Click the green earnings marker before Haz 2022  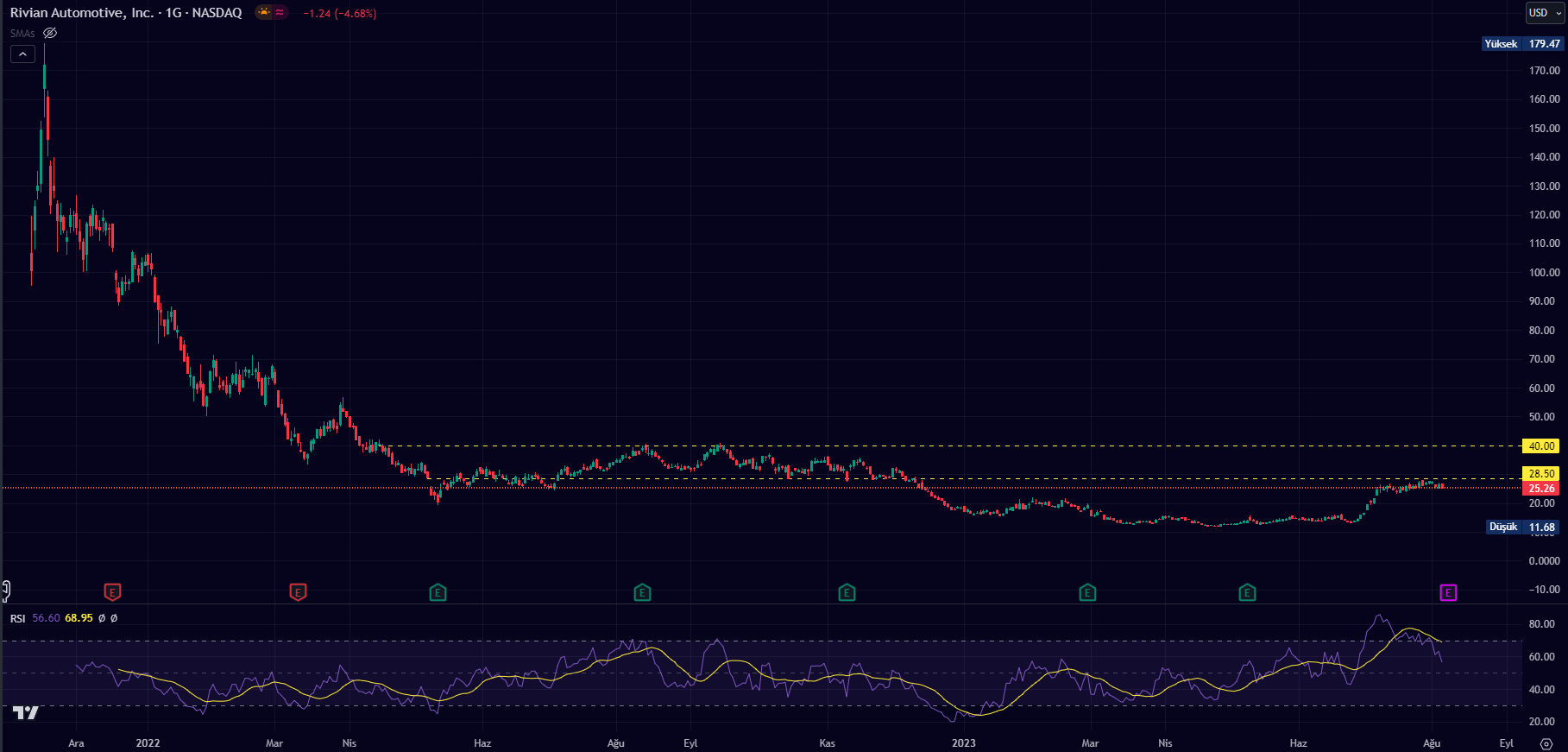[x=438, y=592]
